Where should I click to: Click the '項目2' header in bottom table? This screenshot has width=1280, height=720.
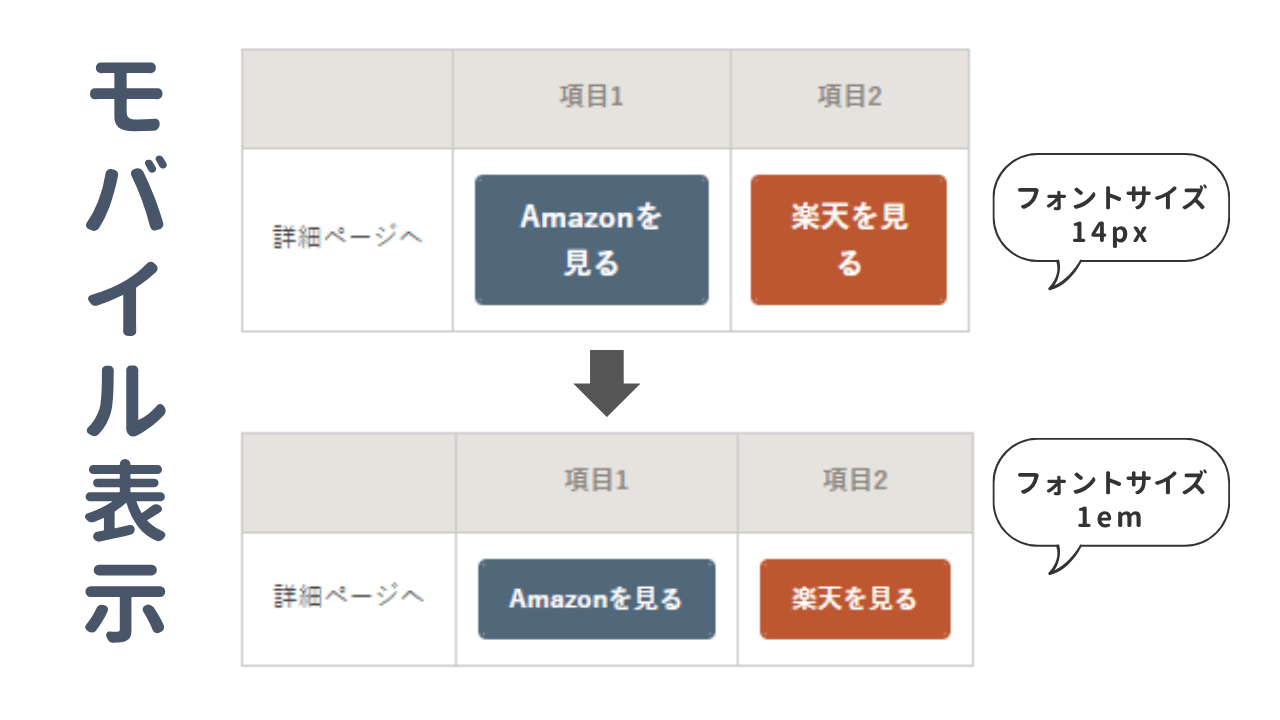(855, 481)
